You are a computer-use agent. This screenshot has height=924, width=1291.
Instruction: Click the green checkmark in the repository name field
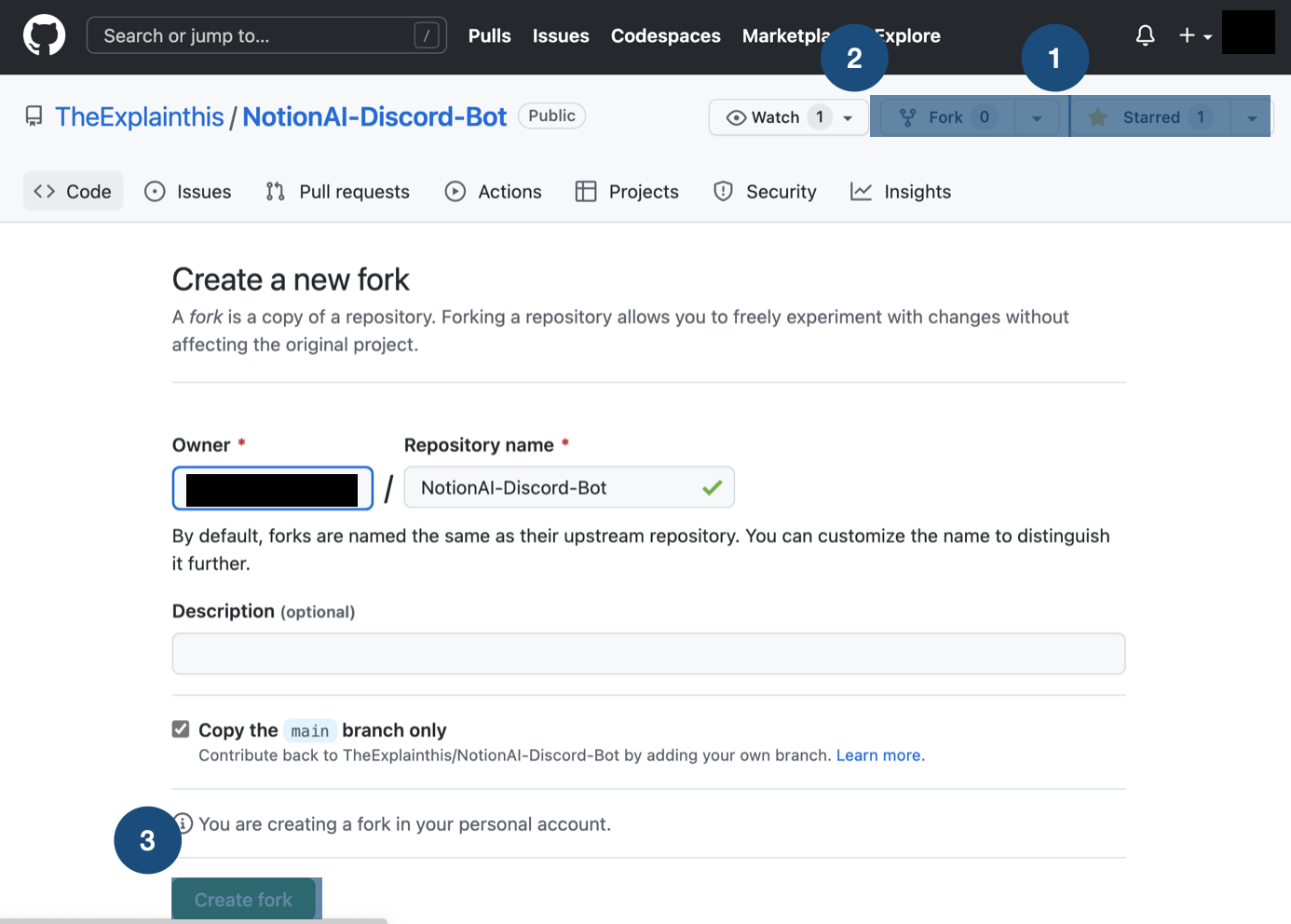pos(713,486)
